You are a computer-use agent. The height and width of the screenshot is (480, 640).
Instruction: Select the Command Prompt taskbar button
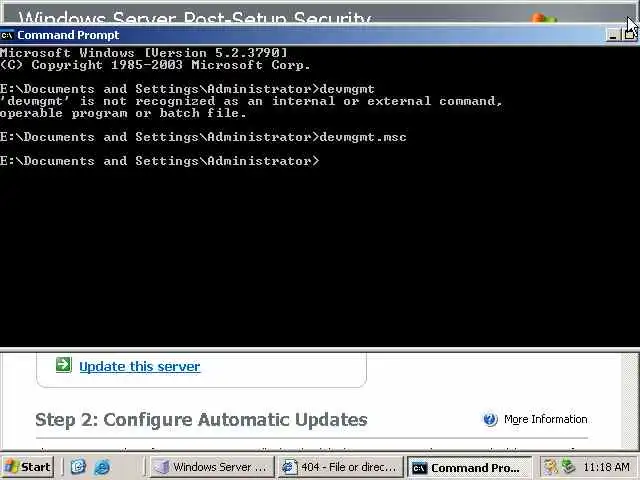(469, 467)
